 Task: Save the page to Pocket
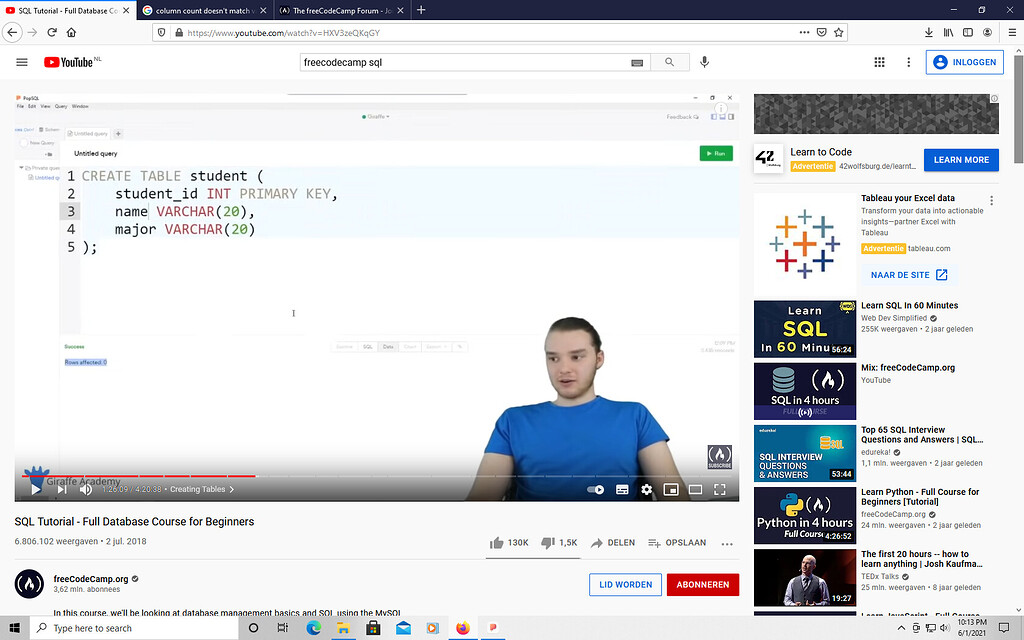(822, 33)
